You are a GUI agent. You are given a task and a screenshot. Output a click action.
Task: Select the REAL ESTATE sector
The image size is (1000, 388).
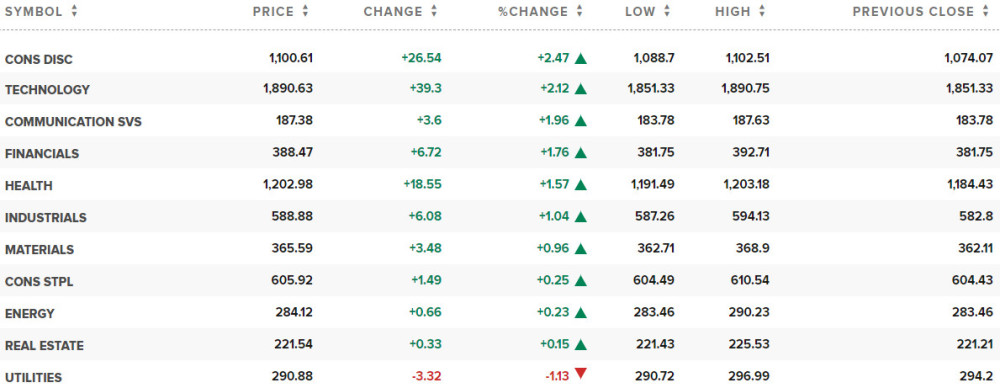coord(44,345)
